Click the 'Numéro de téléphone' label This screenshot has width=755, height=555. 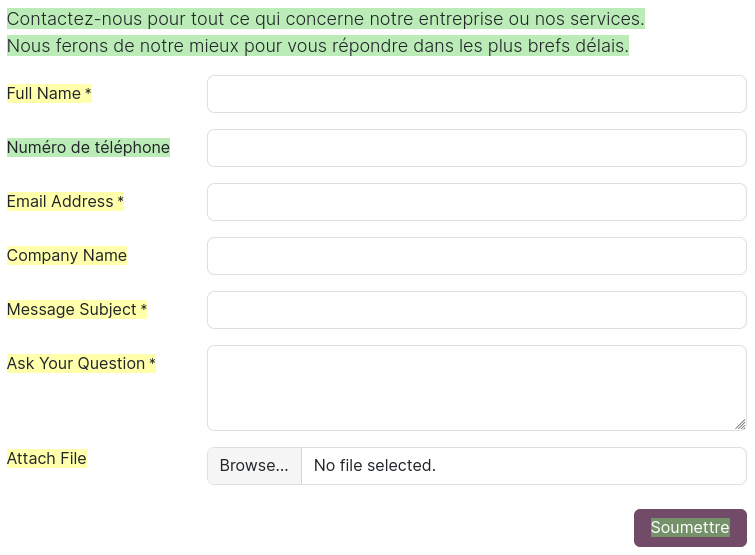pyautogui.click(x=88, y=148)
